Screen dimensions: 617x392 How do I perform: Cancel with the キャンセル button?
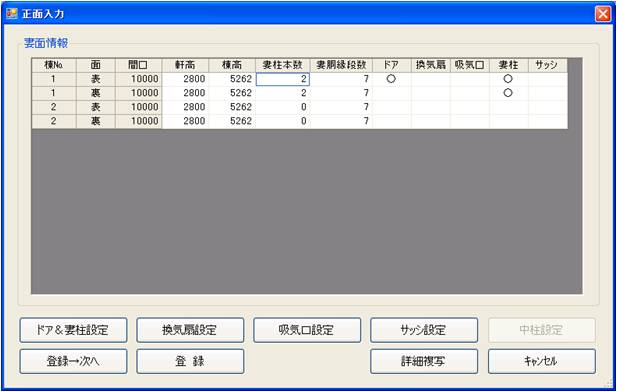coord(542,361)
